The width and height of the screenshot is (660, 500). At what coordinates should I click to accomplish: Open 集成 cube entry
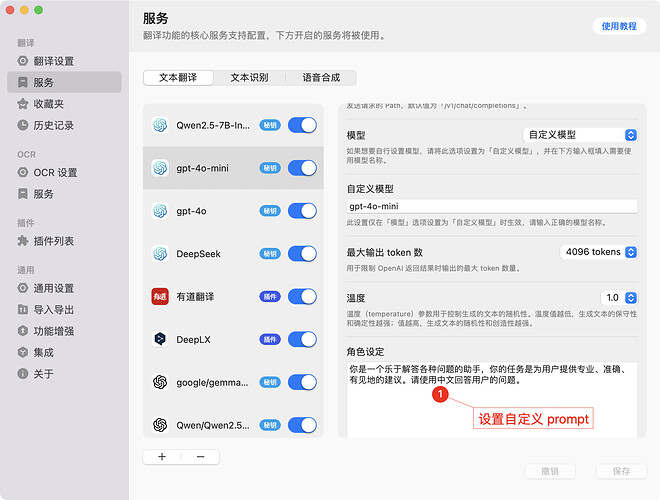coord(36,353)
